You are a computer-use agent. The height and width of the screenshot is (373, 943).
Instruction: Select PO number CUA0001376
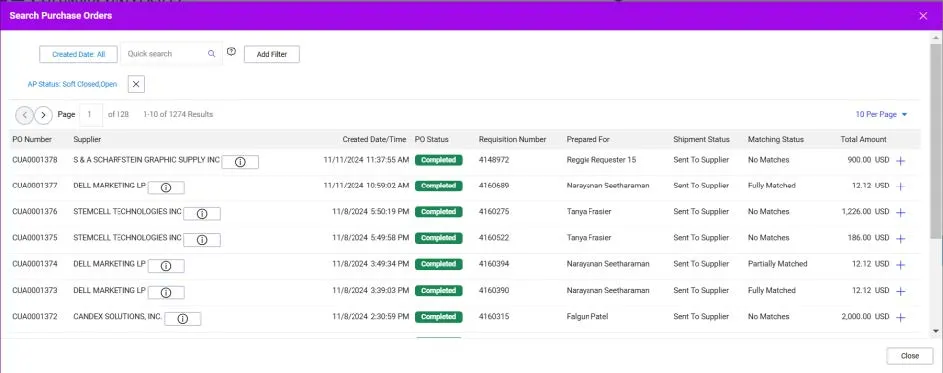click(x=35, y=212)
